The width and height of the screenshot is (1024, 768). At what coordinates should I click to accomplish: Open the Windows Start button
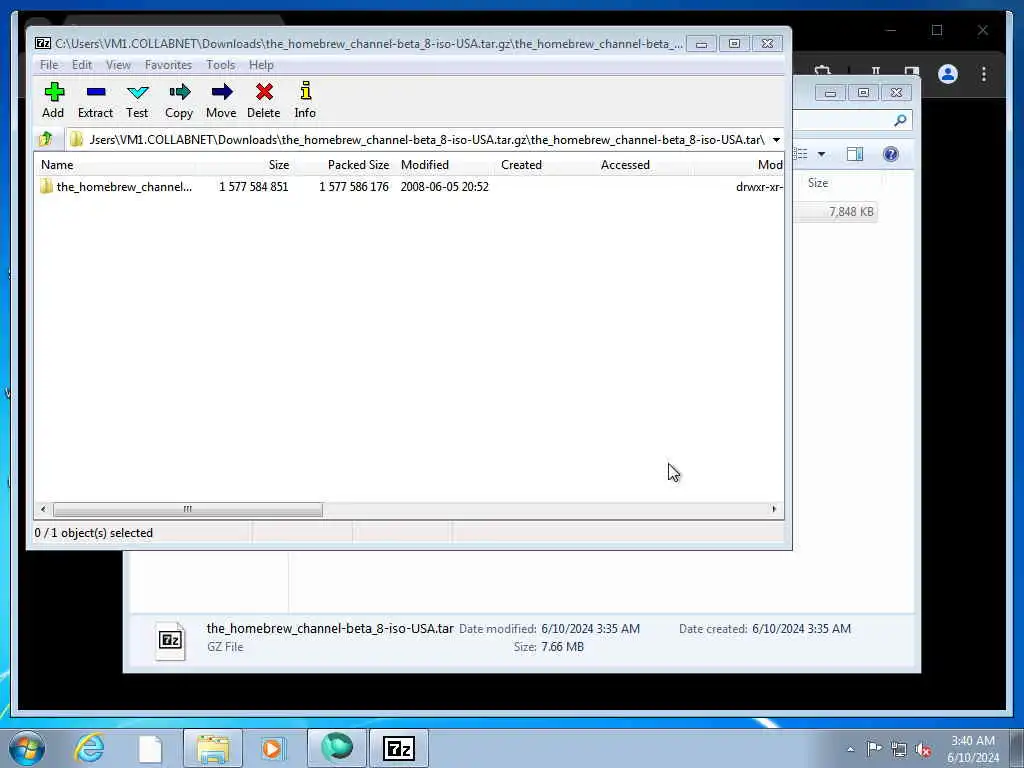(27, 748)
